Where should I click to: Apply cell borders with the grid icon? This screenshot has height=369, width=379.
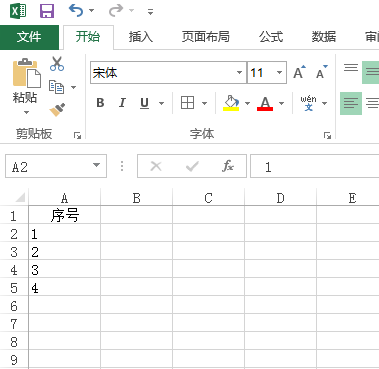tap(187, 103)
